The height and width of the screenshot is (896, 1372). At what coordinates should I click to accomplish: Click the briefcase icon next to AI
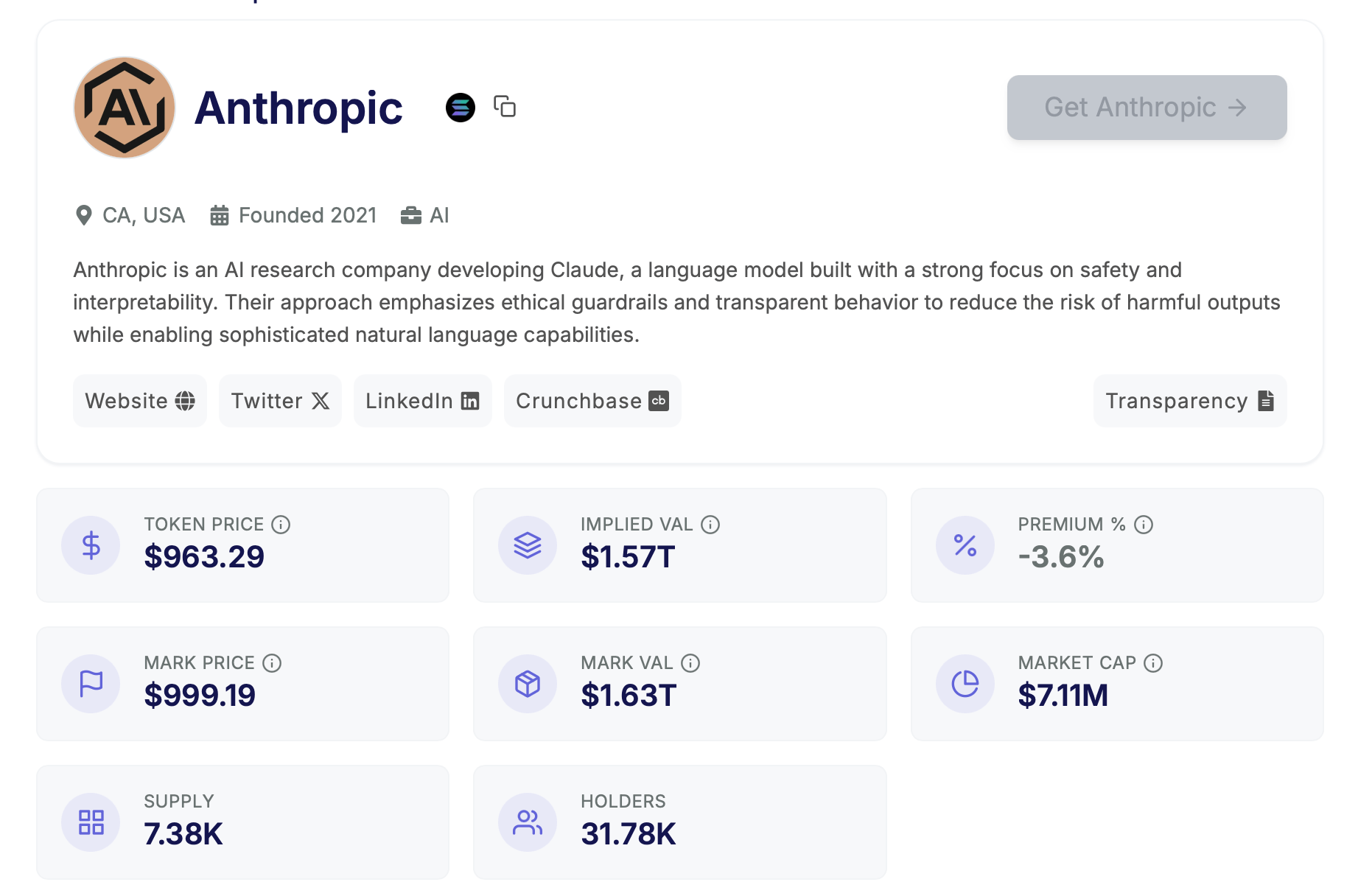click(x=411, y=215)
